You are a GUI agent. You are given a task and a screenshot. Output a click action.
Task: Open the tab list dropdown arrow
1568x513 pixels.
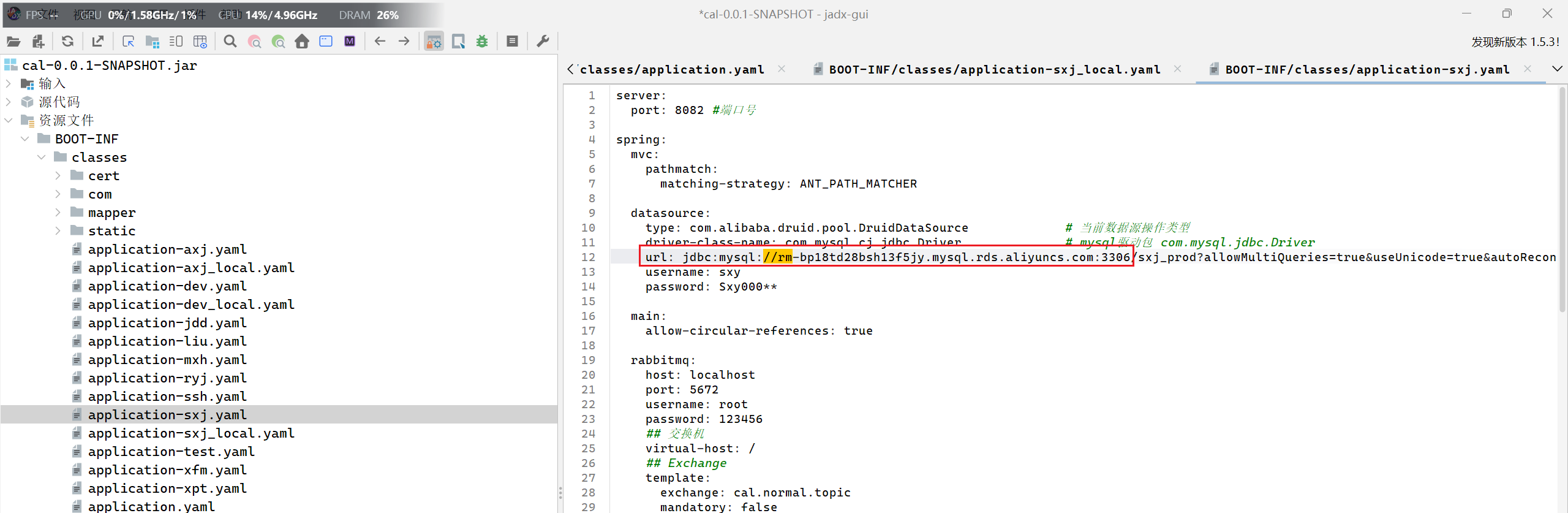1557,69
